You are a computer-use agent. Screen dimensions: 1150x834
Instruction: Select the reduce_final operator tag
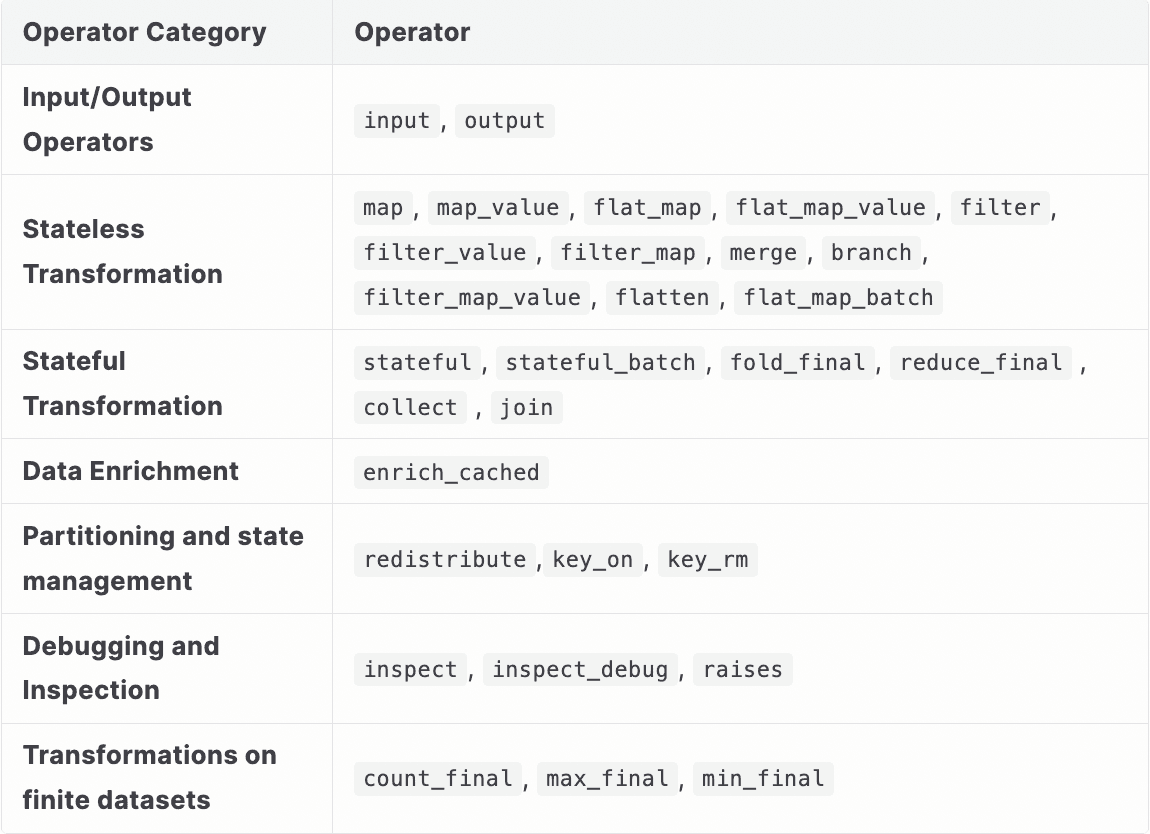tap(981, 362)
